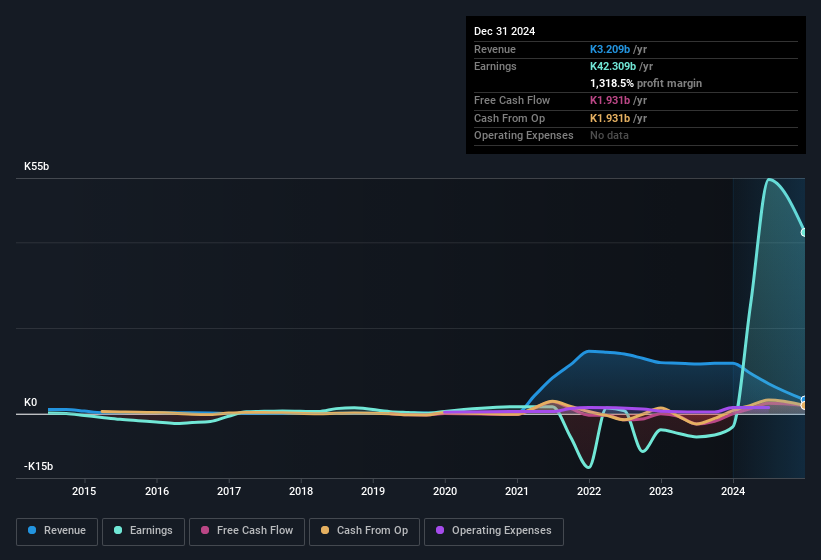Click the Free Cash Flow K1.931b value
The height and width of the screenshot is (560, 821).
[x=610, y=100]
